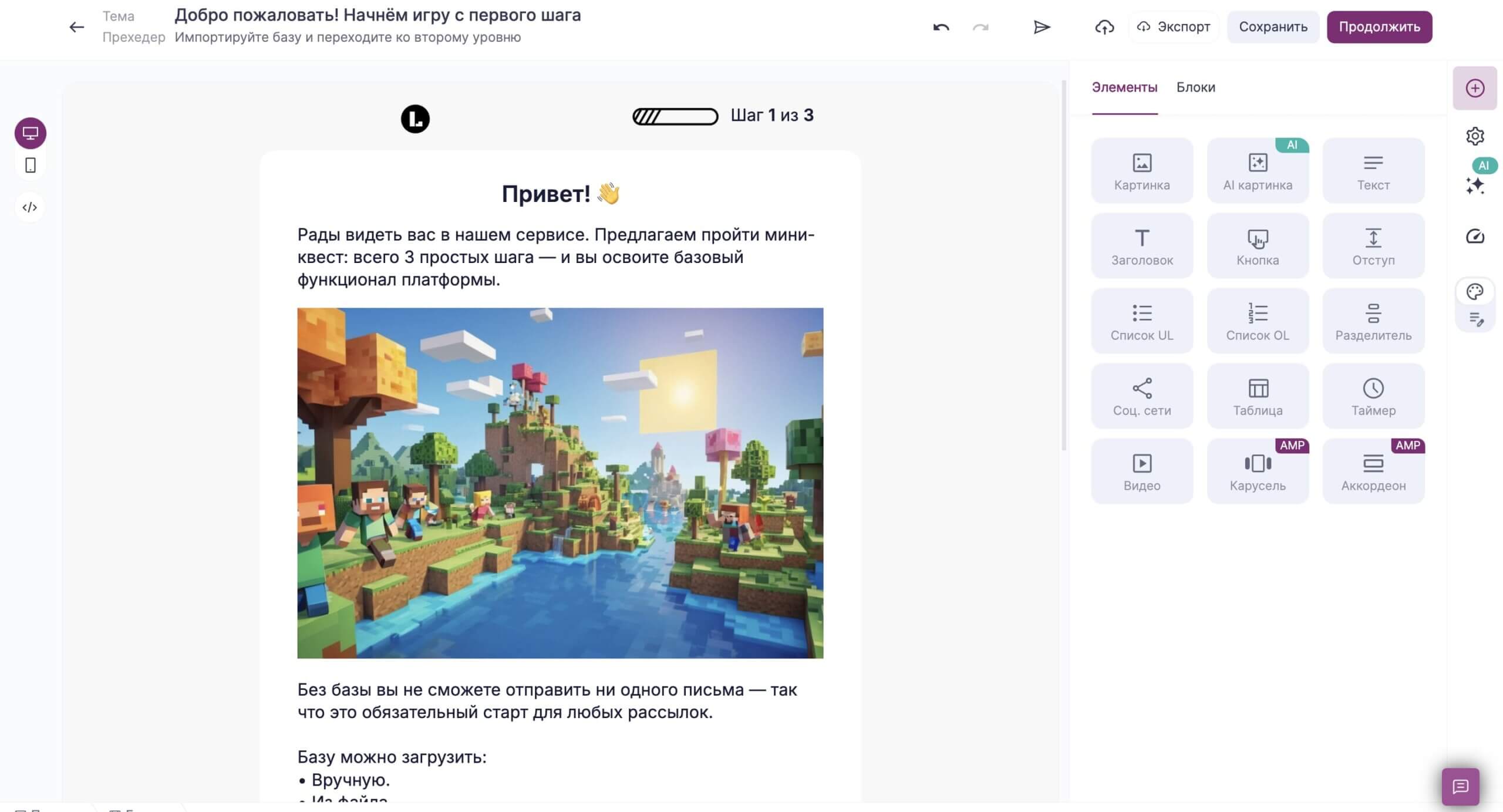Click the step progress bar in header
1503x812 pixels.
[x=675, y=116]
